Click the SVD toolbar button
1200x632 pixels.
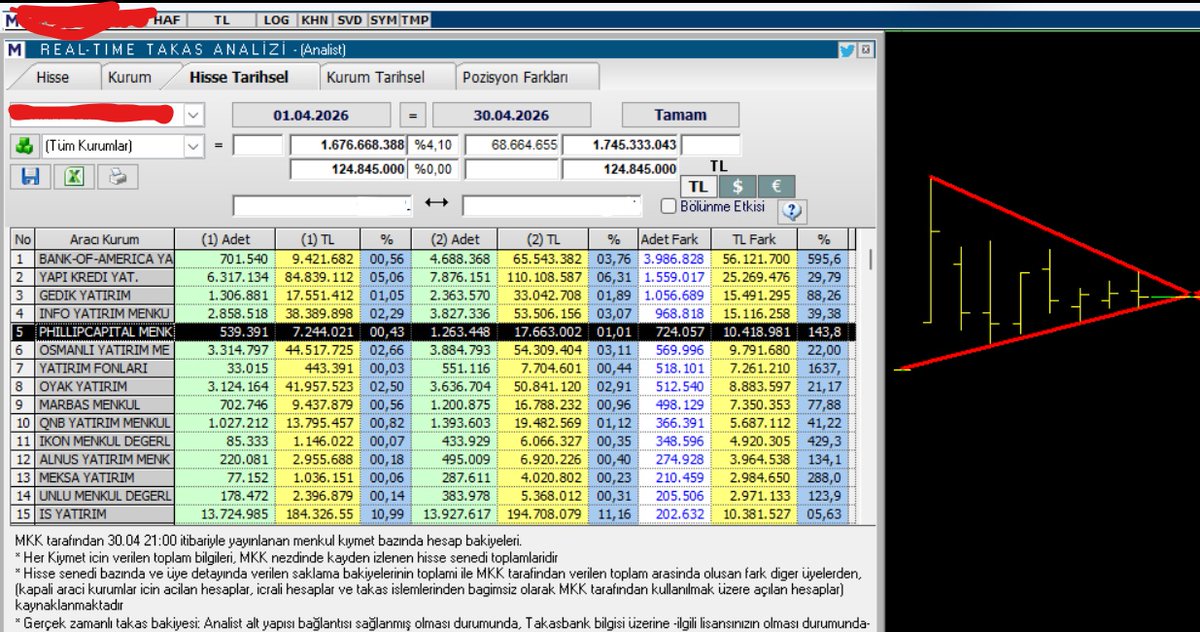[x=349, y=19]
